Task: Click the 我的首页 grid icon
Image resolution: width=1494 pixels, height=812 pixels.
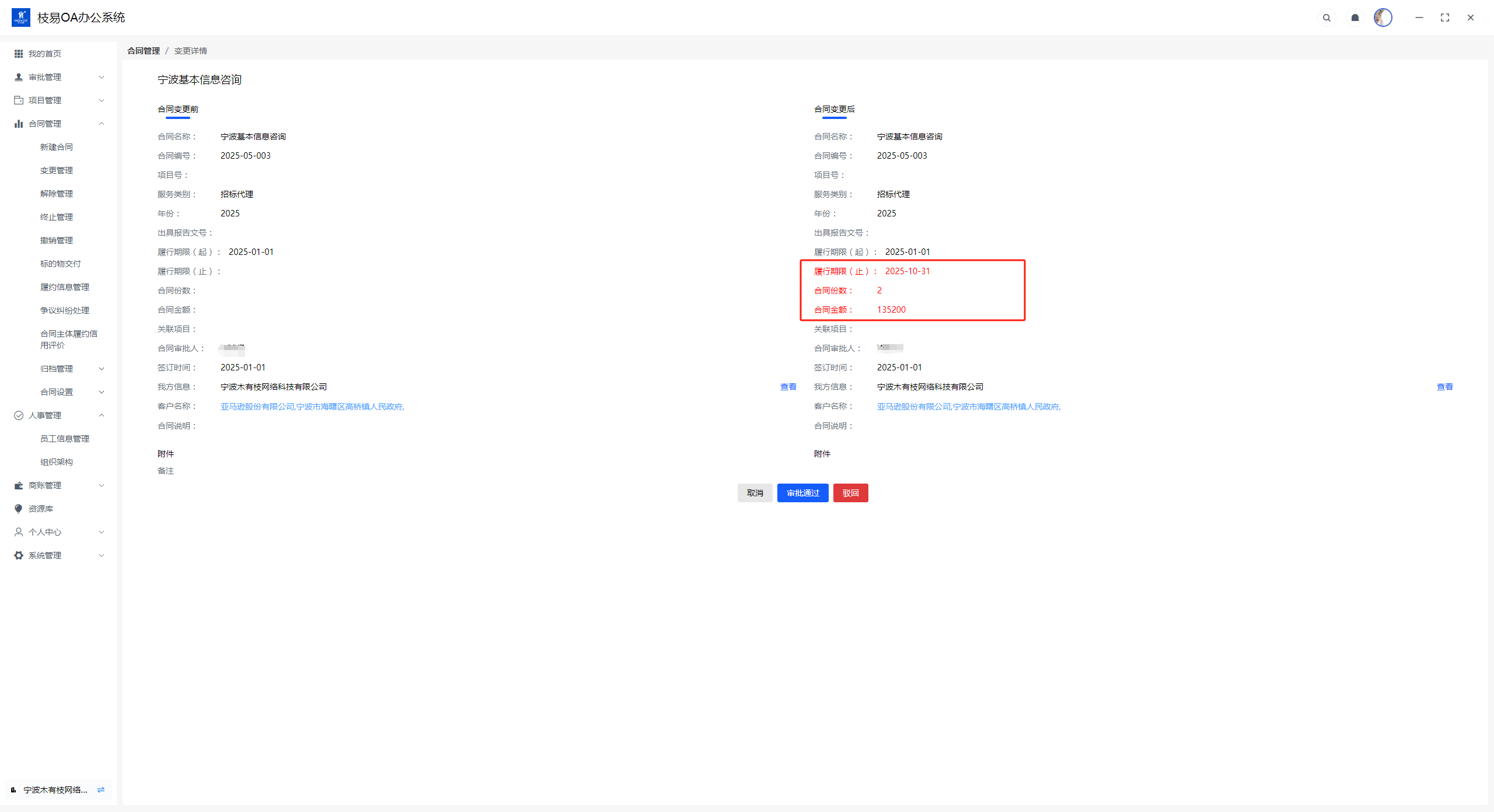Action: [19, 54]
